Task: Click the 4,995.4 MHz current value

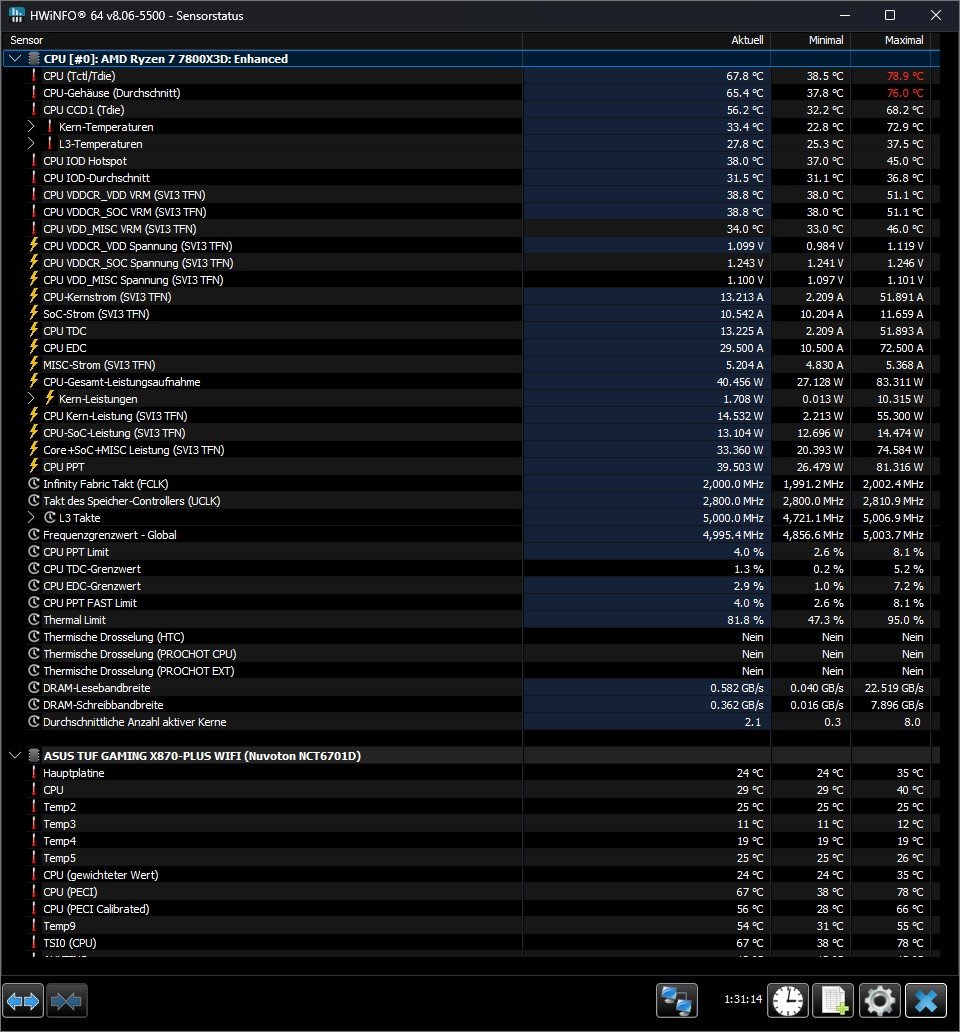Action: (x=733, y=534)
